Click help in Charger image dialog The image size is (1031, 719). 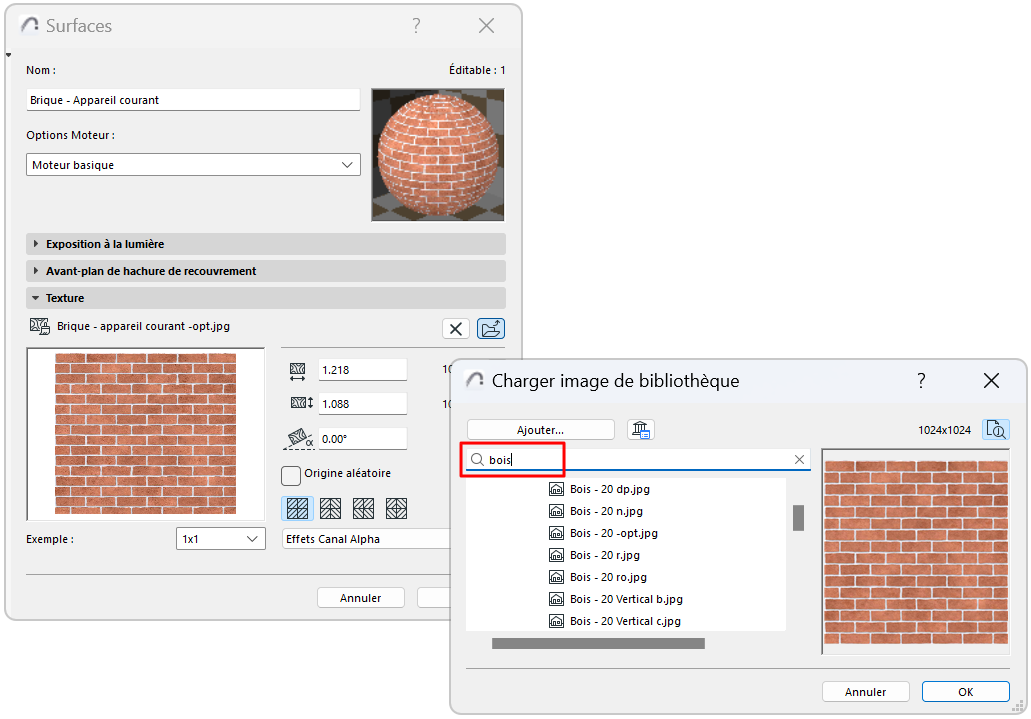(921, 380)
